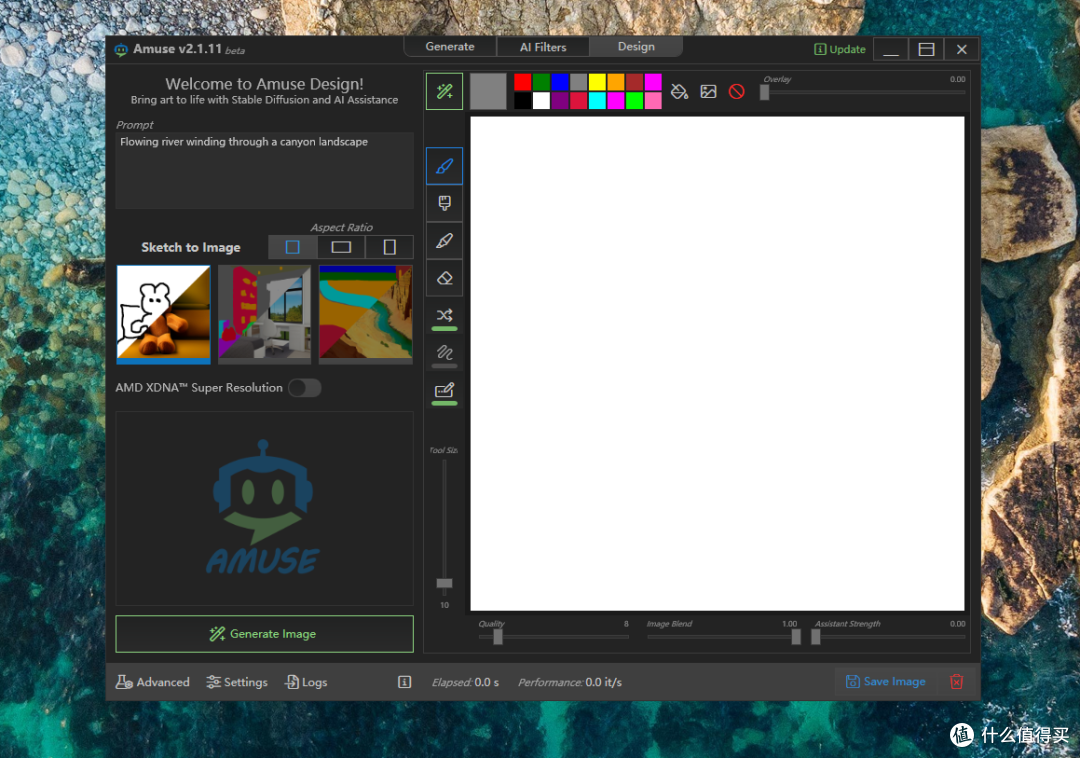Click the red trash delete icon
The width and height of the screenshot is (1080, 758).
click(x=956, y=681)
